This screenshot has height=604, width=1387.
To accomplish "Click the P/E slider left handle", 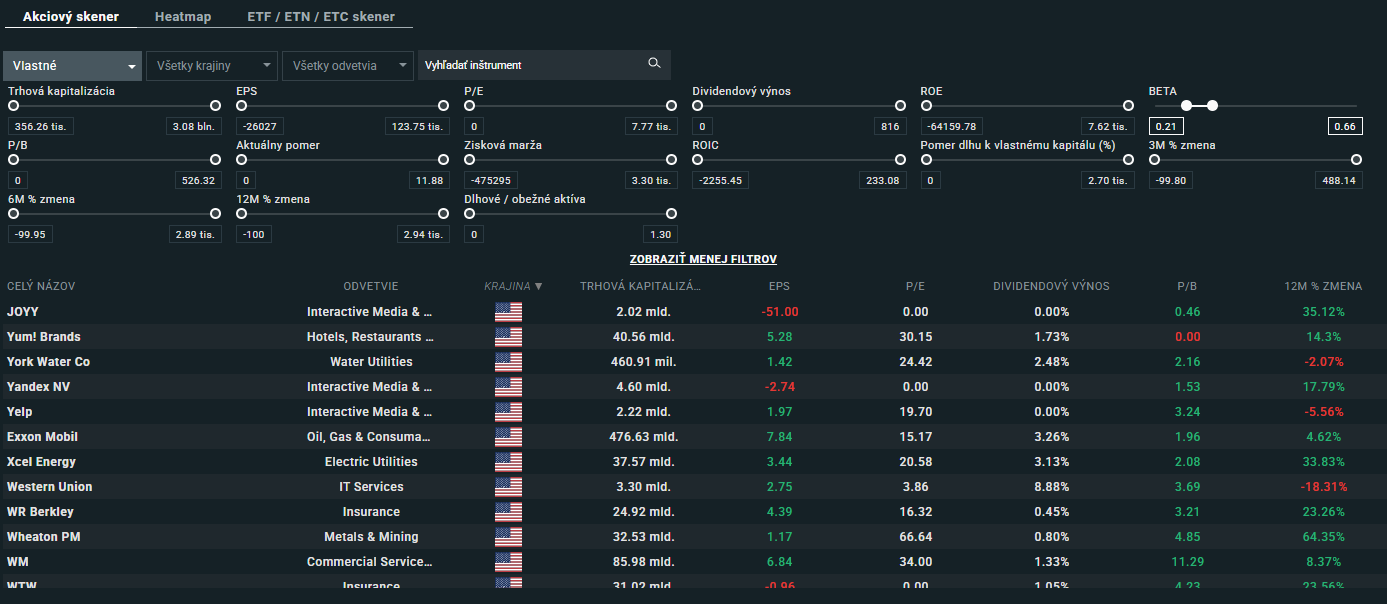I will 470,105.
